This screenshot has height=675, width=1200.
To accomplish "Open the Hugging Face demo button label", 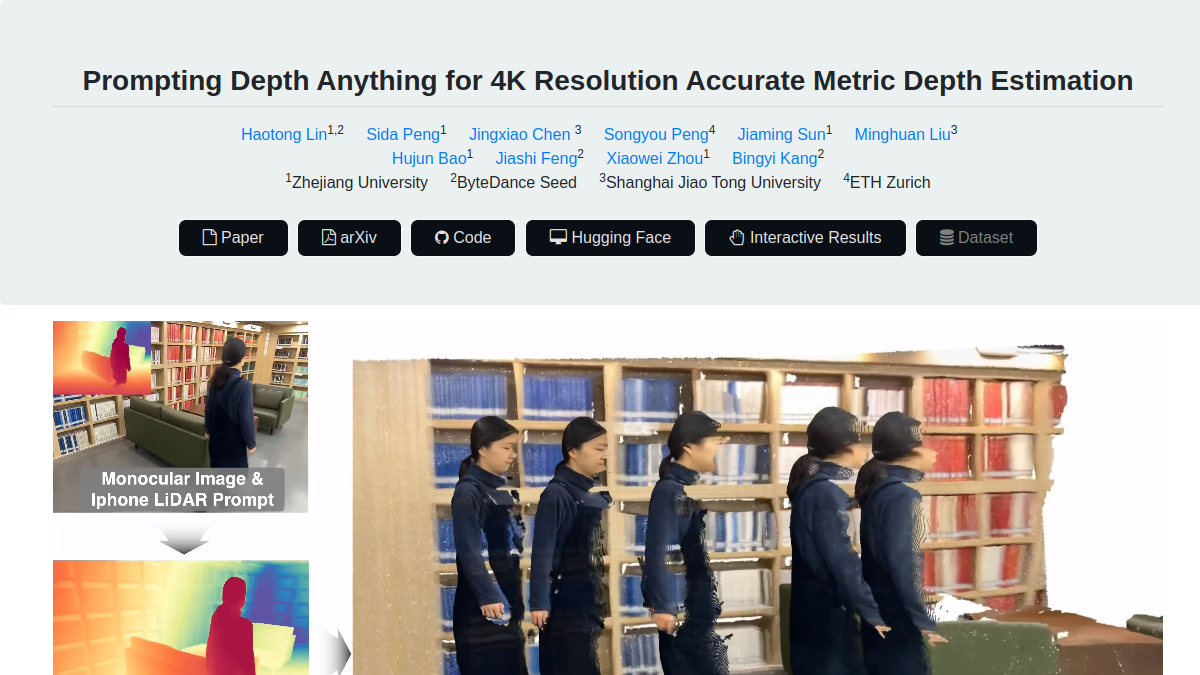I will click(x=621, y=238).
